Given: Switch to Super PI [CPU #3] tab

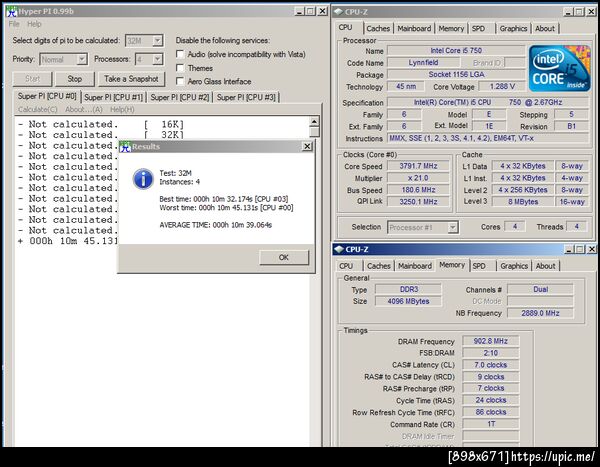Looking at the screenshot, I should tap(246, 97).
